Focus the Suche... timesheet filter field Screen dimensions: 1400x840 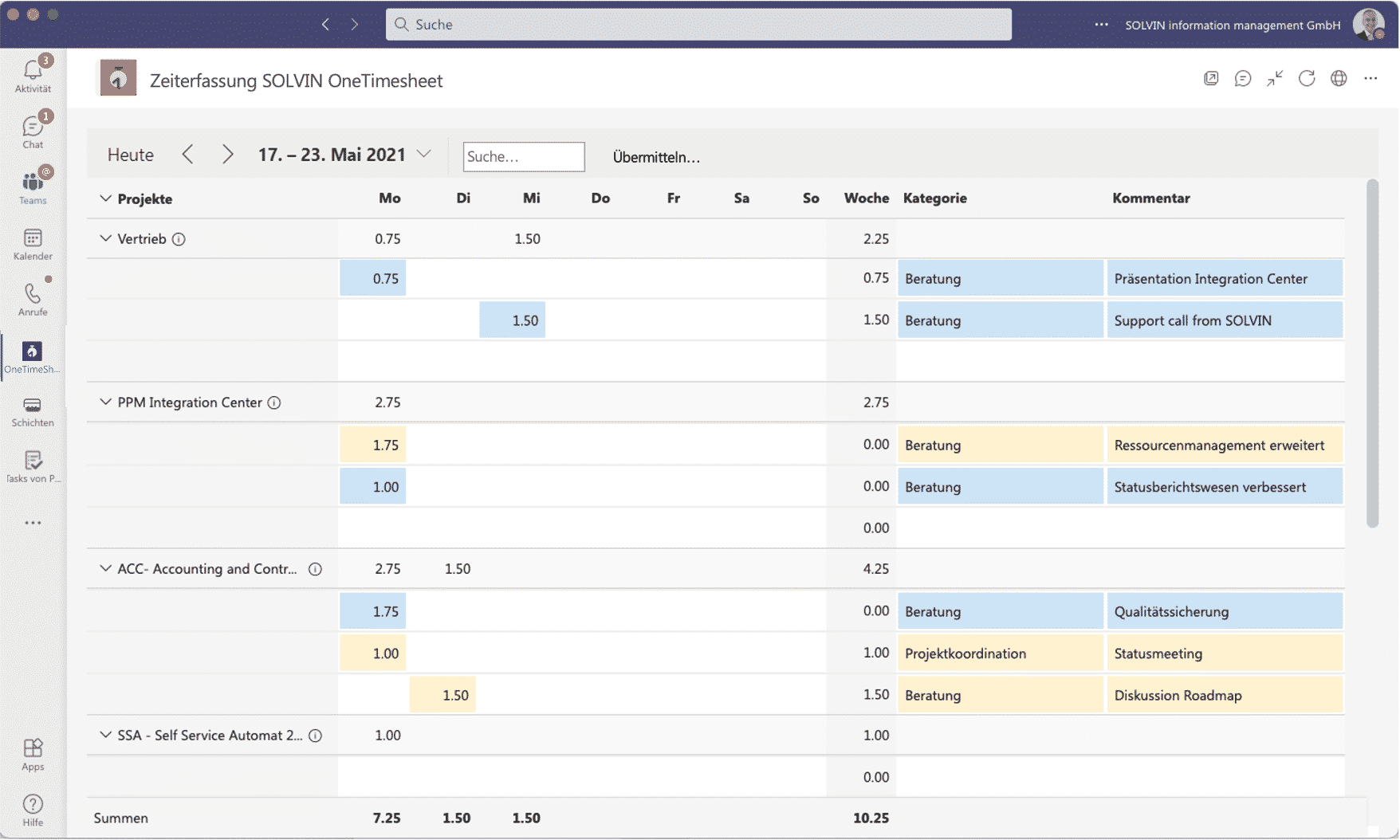coord(524,157)
